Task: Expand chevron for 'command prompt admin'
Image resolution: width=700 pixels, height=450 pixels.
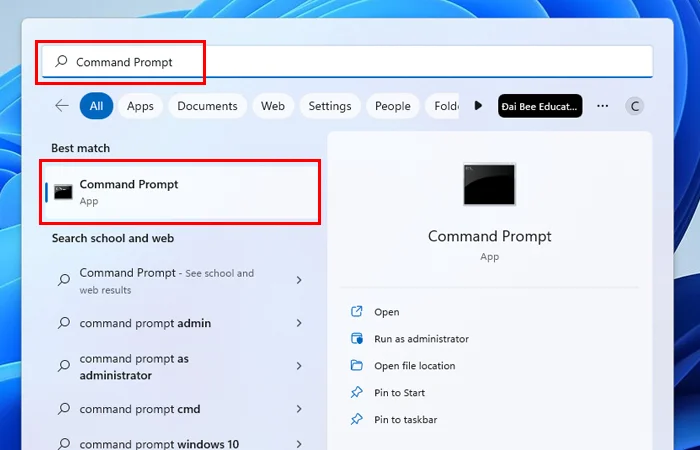Action: point(299,323)
